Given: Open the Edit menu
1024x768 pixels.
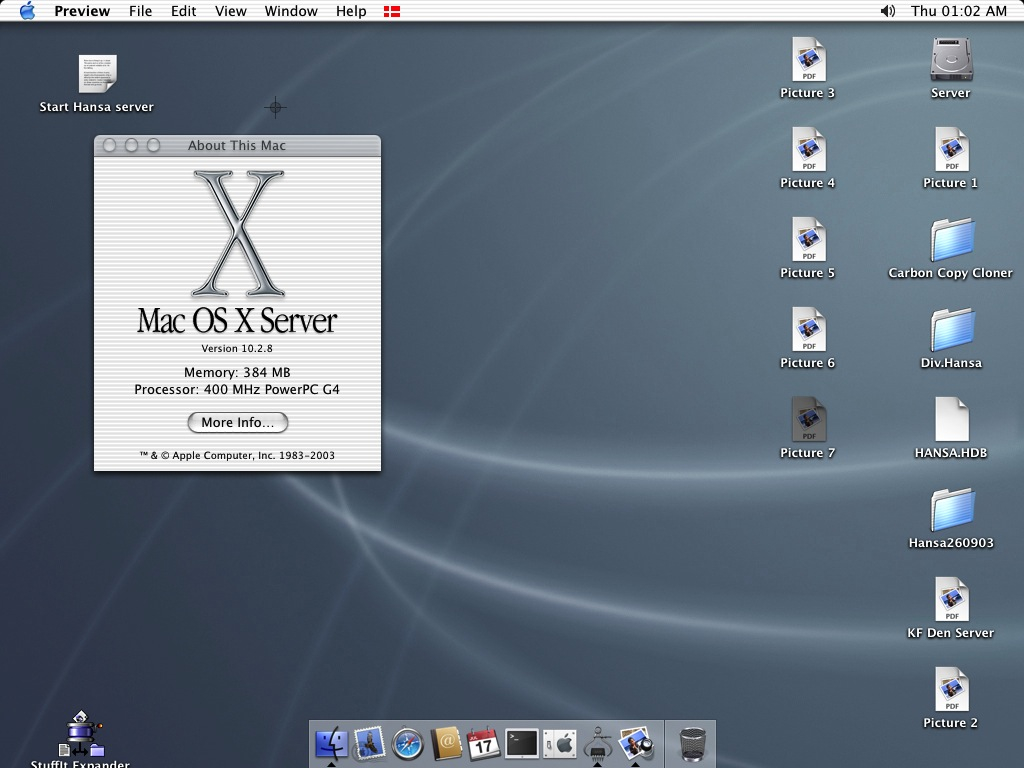Looking at the screenshot, I should tap(184, 11).
